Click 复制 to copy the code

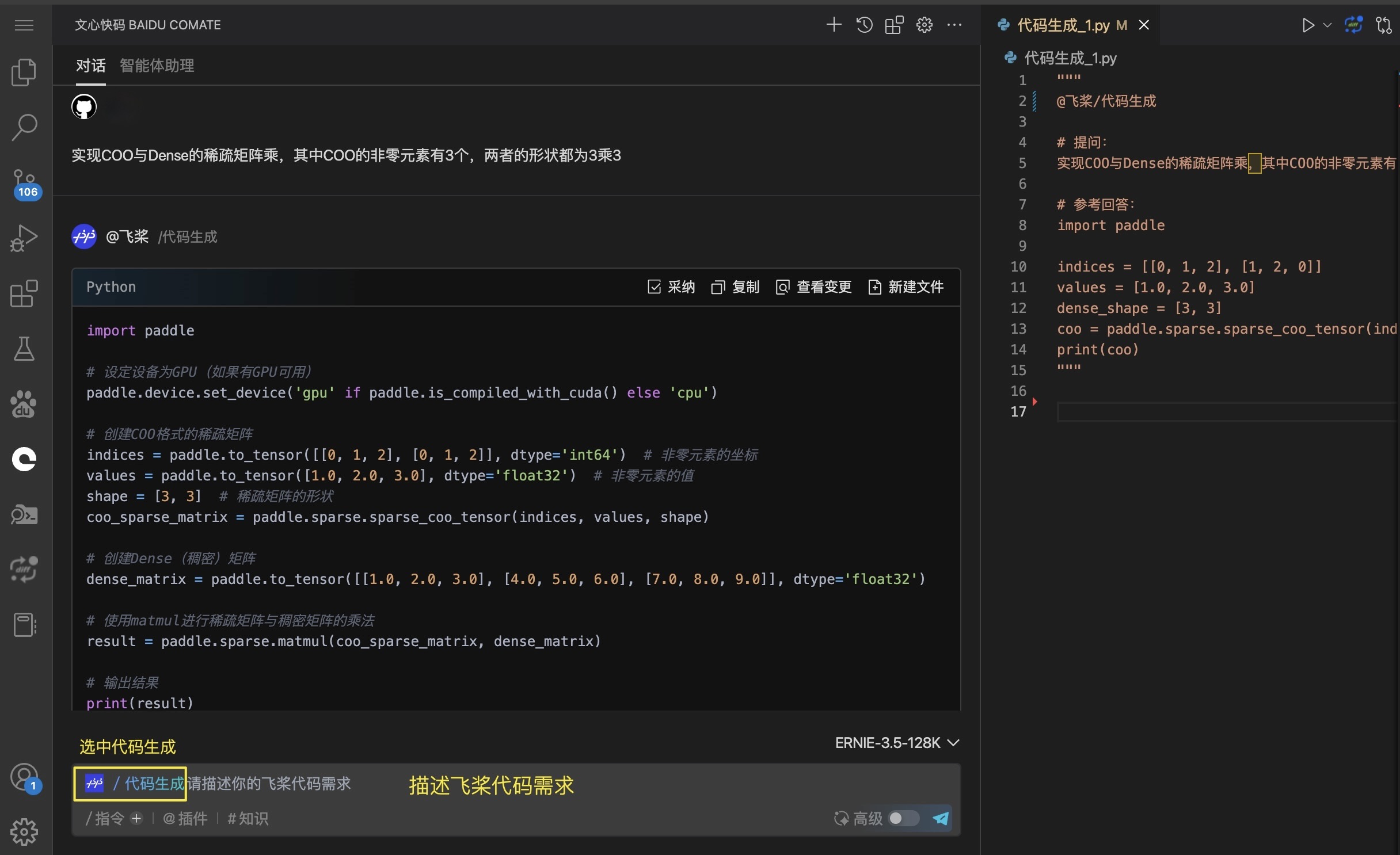[735, 287]
